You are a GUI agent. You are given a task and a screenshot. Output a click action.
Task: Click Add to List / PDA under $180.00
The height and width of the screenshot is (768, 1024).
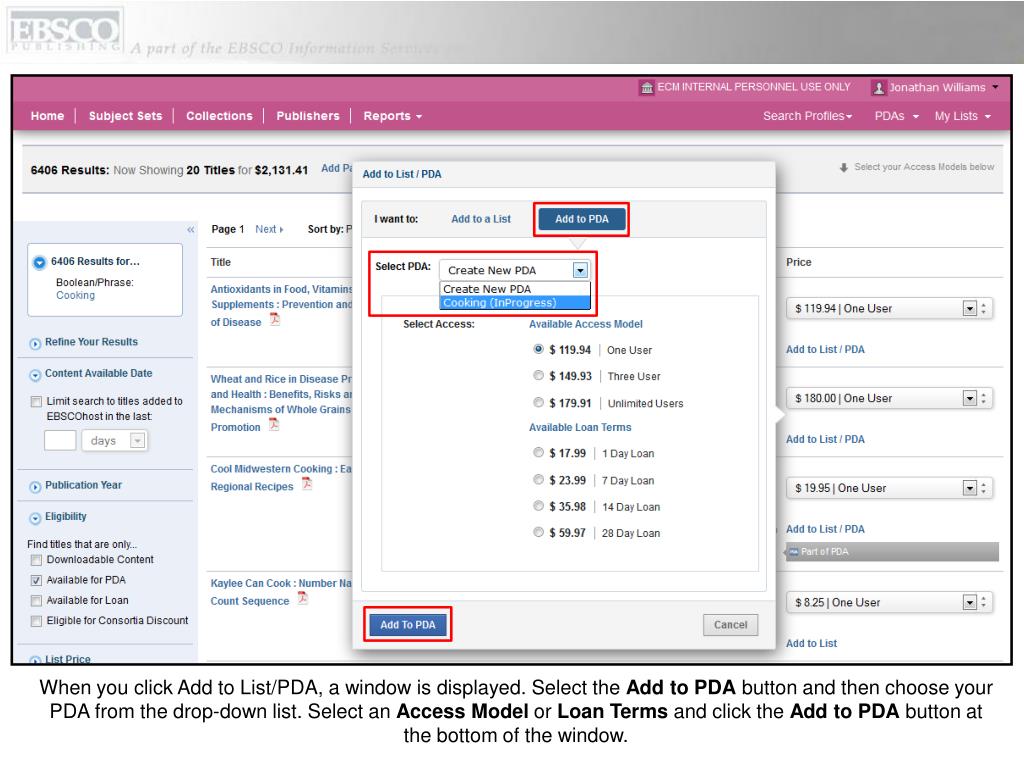point(825,440)
